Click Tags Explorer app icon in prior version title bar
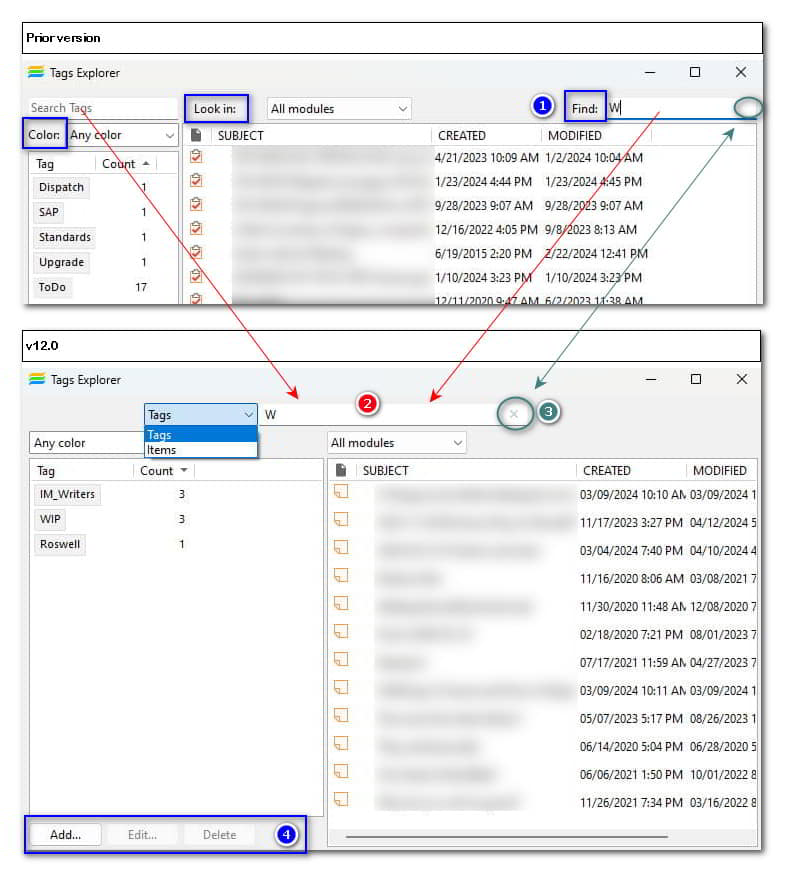786x873 pixels. point(36,72)
